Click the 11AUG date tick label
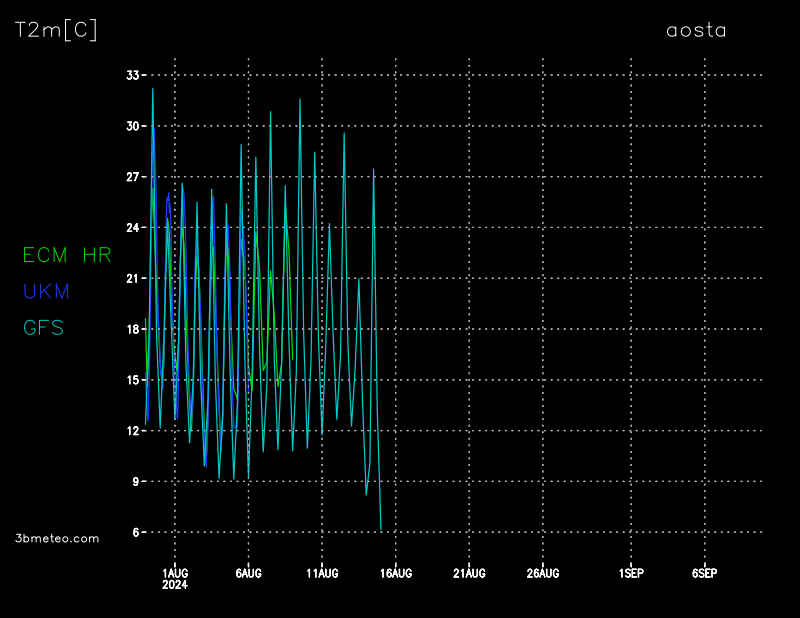 (322, 573)
